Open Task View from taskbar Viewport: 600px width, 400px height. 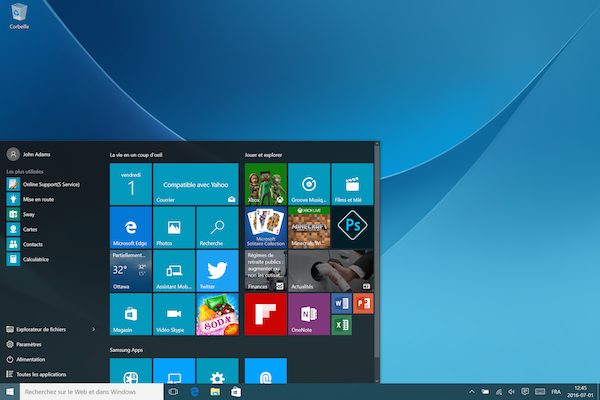[173, 392]
